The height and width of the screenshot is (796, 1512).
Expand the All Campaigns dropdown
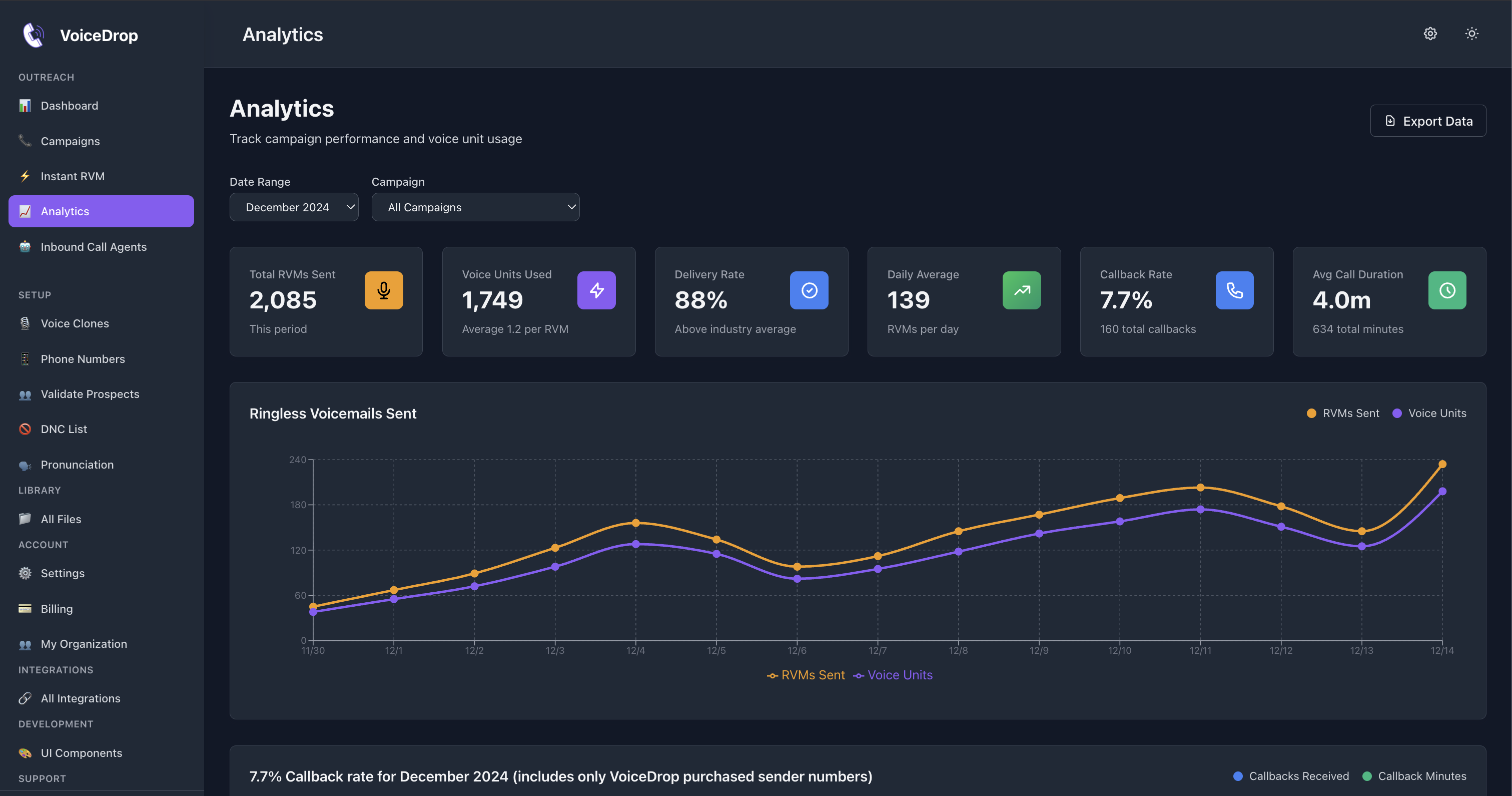click(475, 207)
